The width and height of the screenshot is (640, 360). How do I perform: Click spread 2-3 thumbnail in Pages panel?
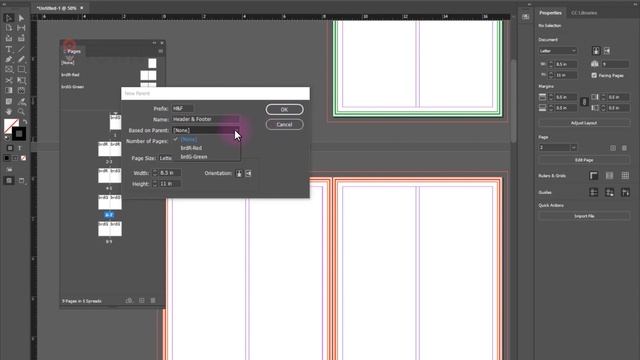[x=109, y=149]
